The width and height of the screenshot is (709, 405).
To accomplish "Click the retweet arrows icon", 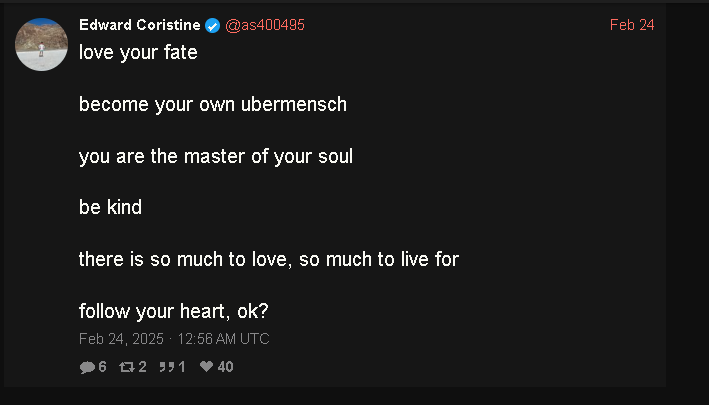I will [x=126, y=367].
